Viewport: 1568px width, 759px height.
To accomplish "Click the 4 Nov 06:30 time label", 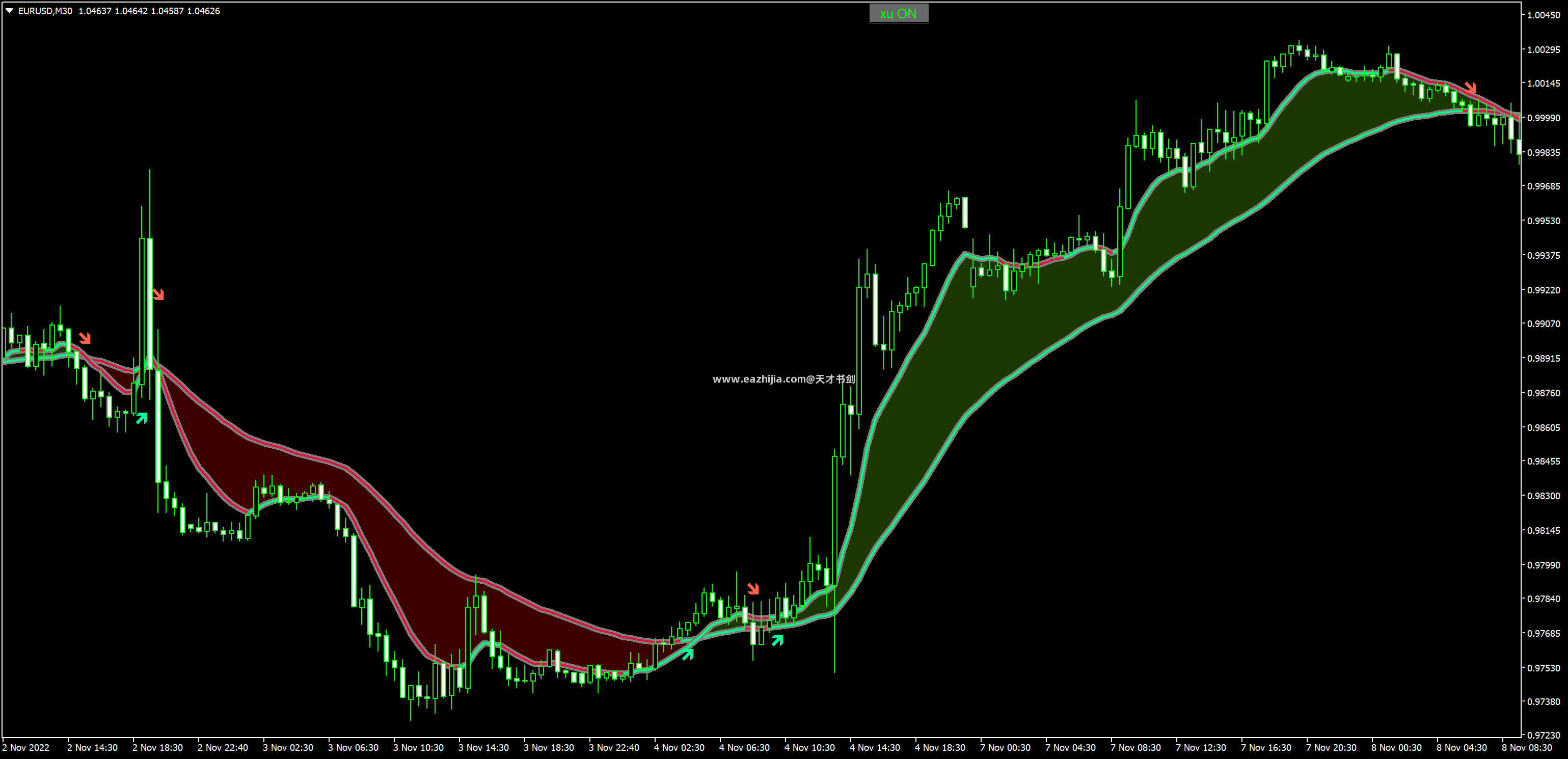I will pyautogui.click(x=744, y=747).
